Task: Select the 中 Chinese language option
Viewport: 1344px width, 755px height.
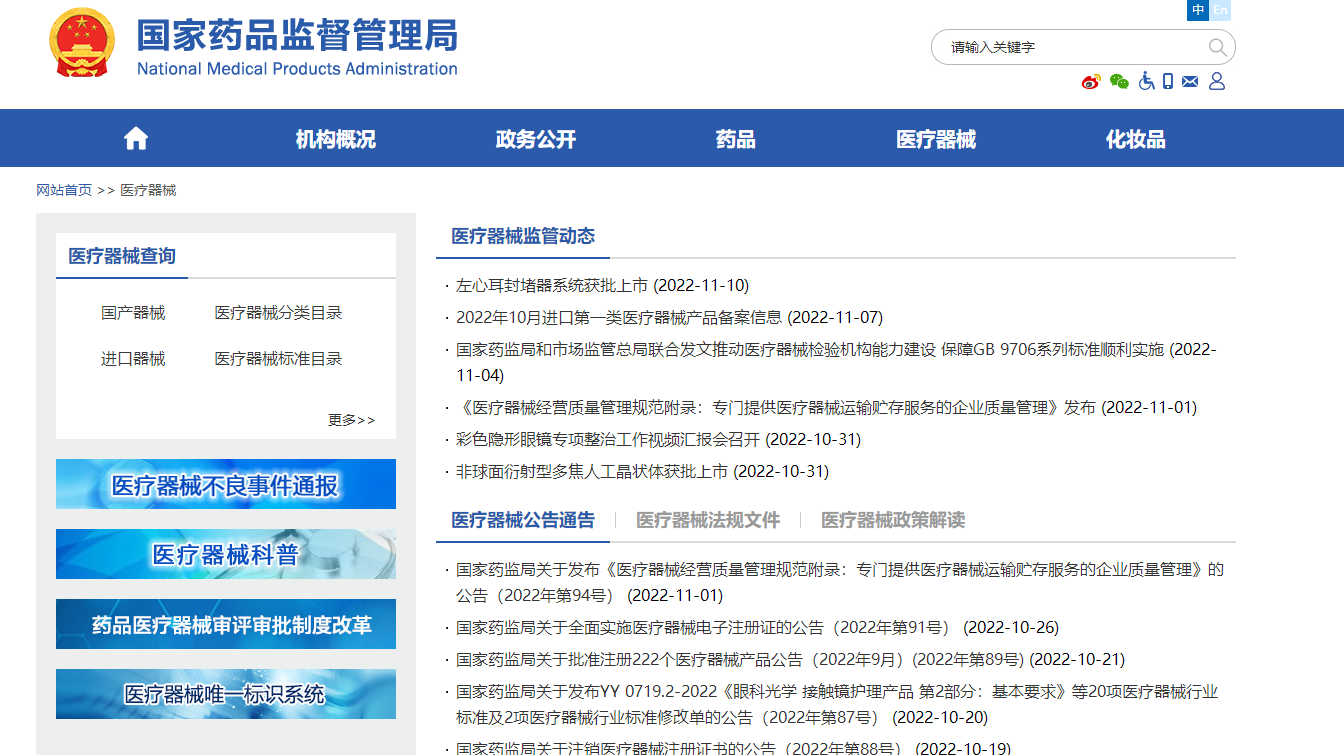Action: click(x=1198, y=10)
